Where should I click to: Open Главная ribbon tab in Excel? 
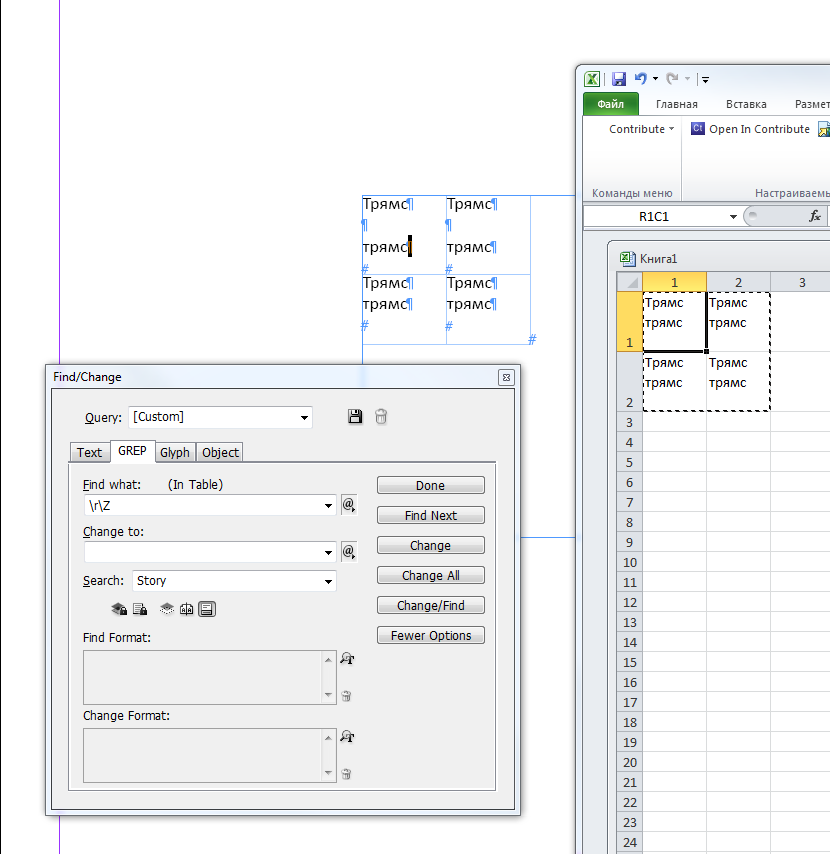pos(676,104)
